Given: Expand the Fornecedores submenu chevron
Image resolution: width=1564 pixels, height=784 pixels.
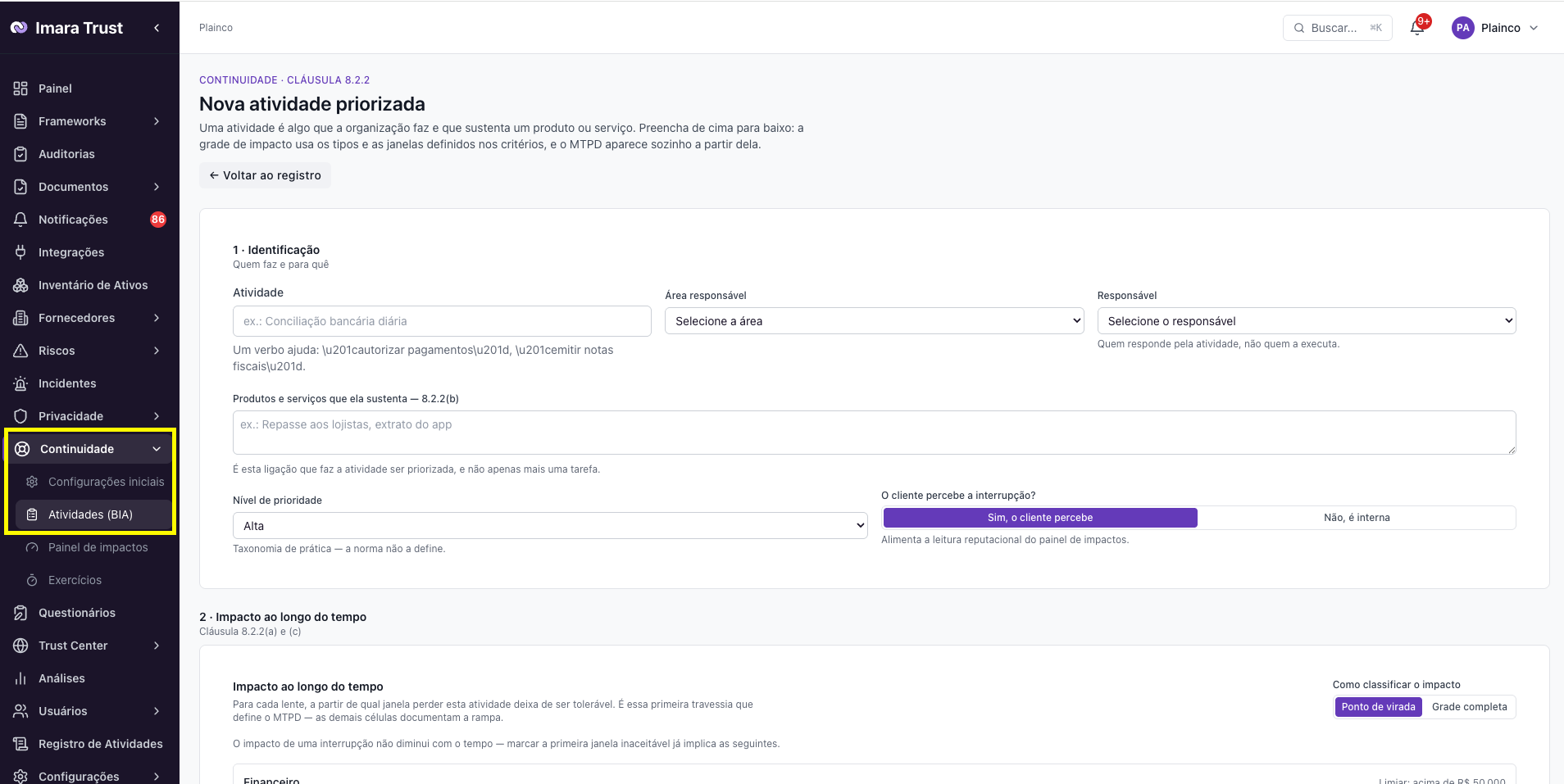Looking at the screenshot, I should click(x=157, y=318).
